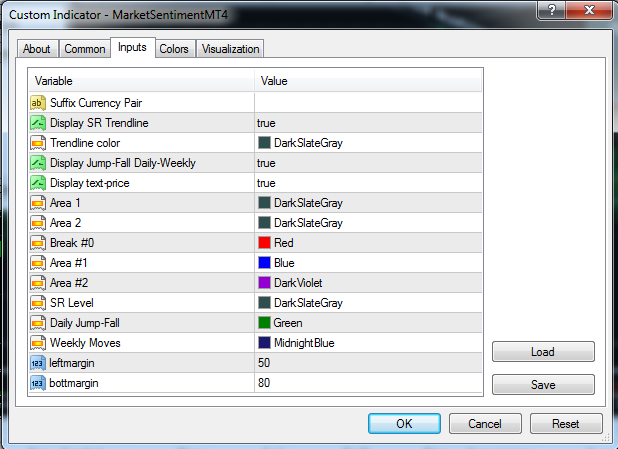Select the Inputs tab
618x449 pixels.
[132, 47]
